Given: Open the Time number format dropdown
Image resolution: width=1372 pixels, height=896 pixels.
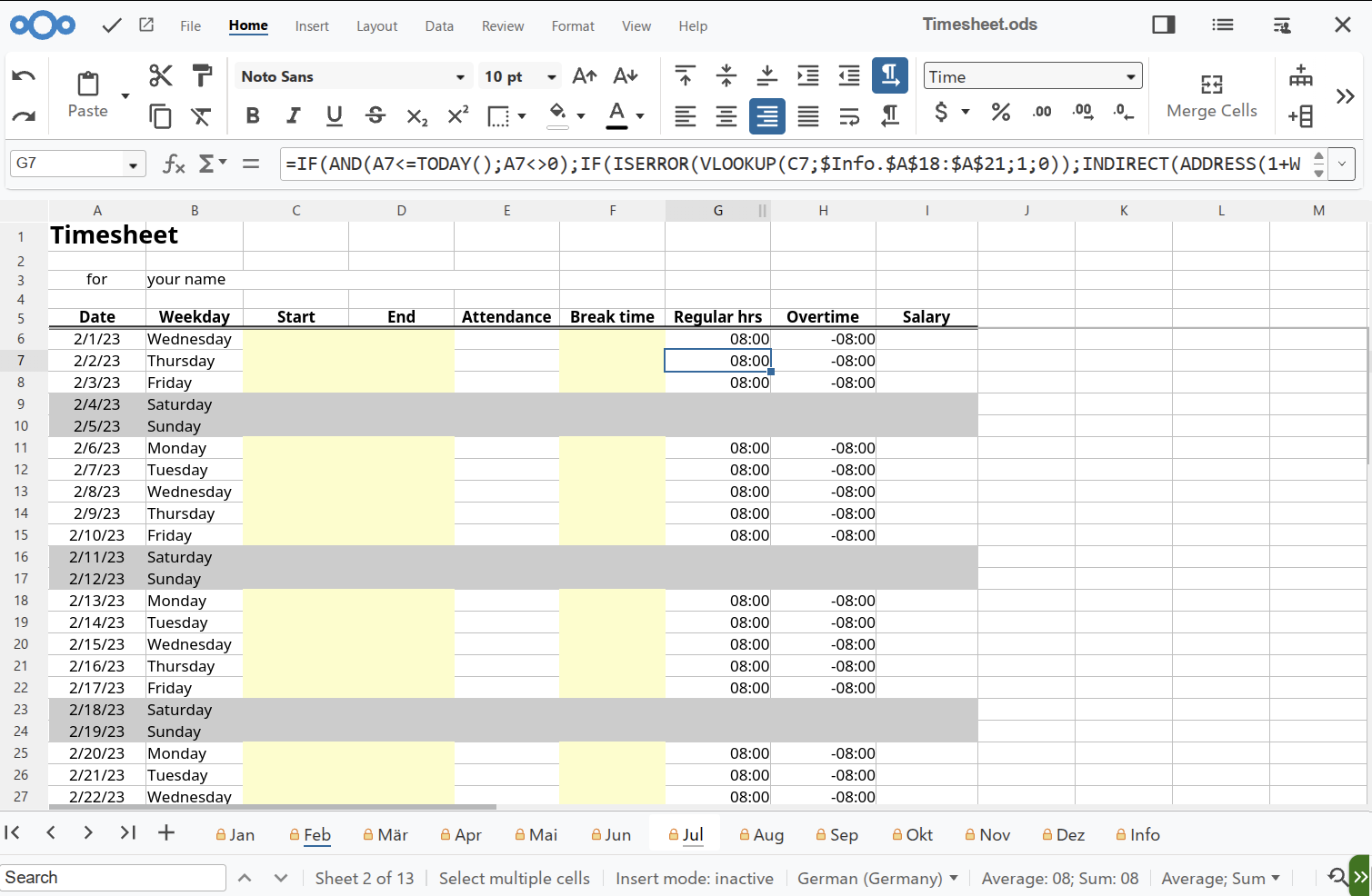Looking at the screenshot, I should (x=1032, y=75).
